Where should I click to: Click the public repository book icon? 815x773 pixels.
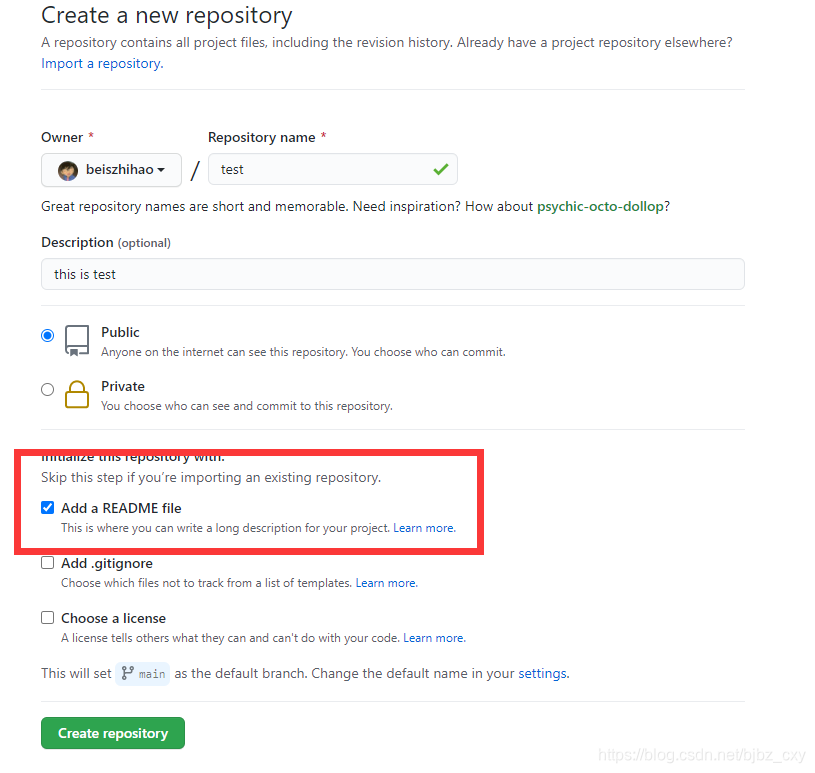pyautogui.click(x=77, y=340)
